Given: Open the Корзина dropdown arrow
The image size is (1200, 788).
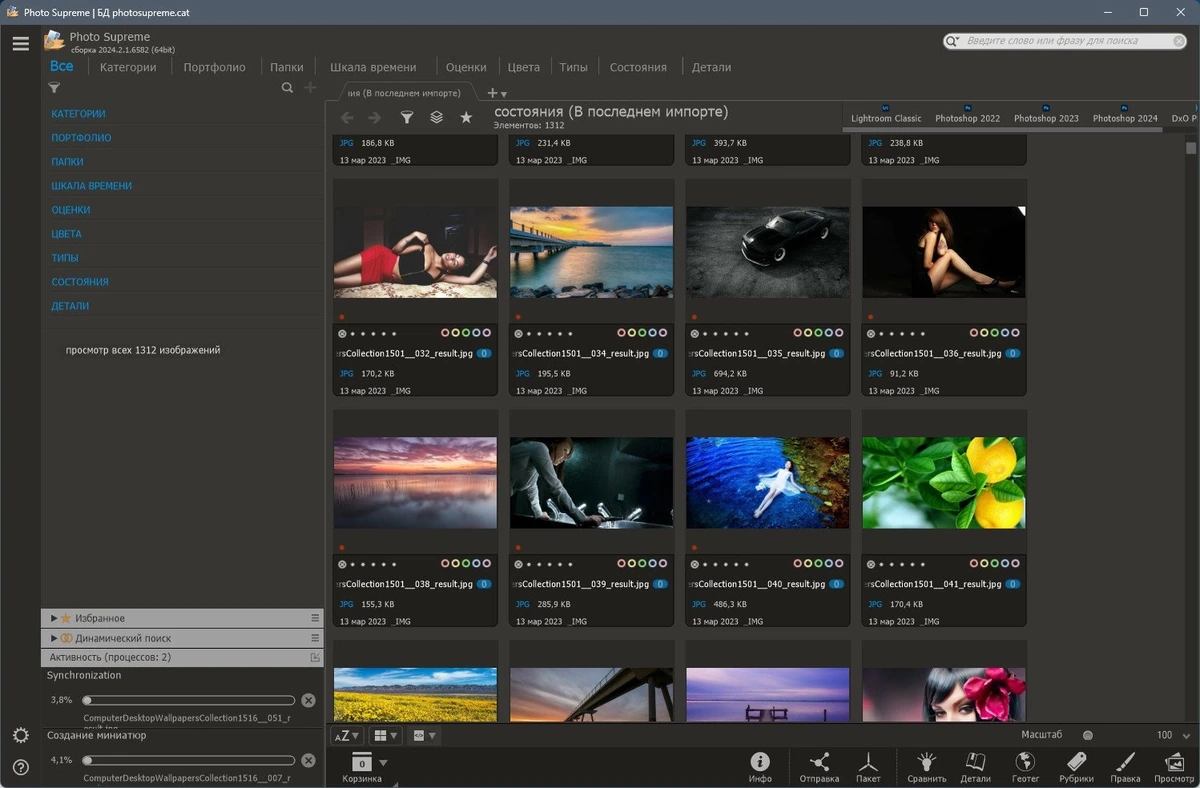Looking at the screenshot, I should click(x=383, y=762).
